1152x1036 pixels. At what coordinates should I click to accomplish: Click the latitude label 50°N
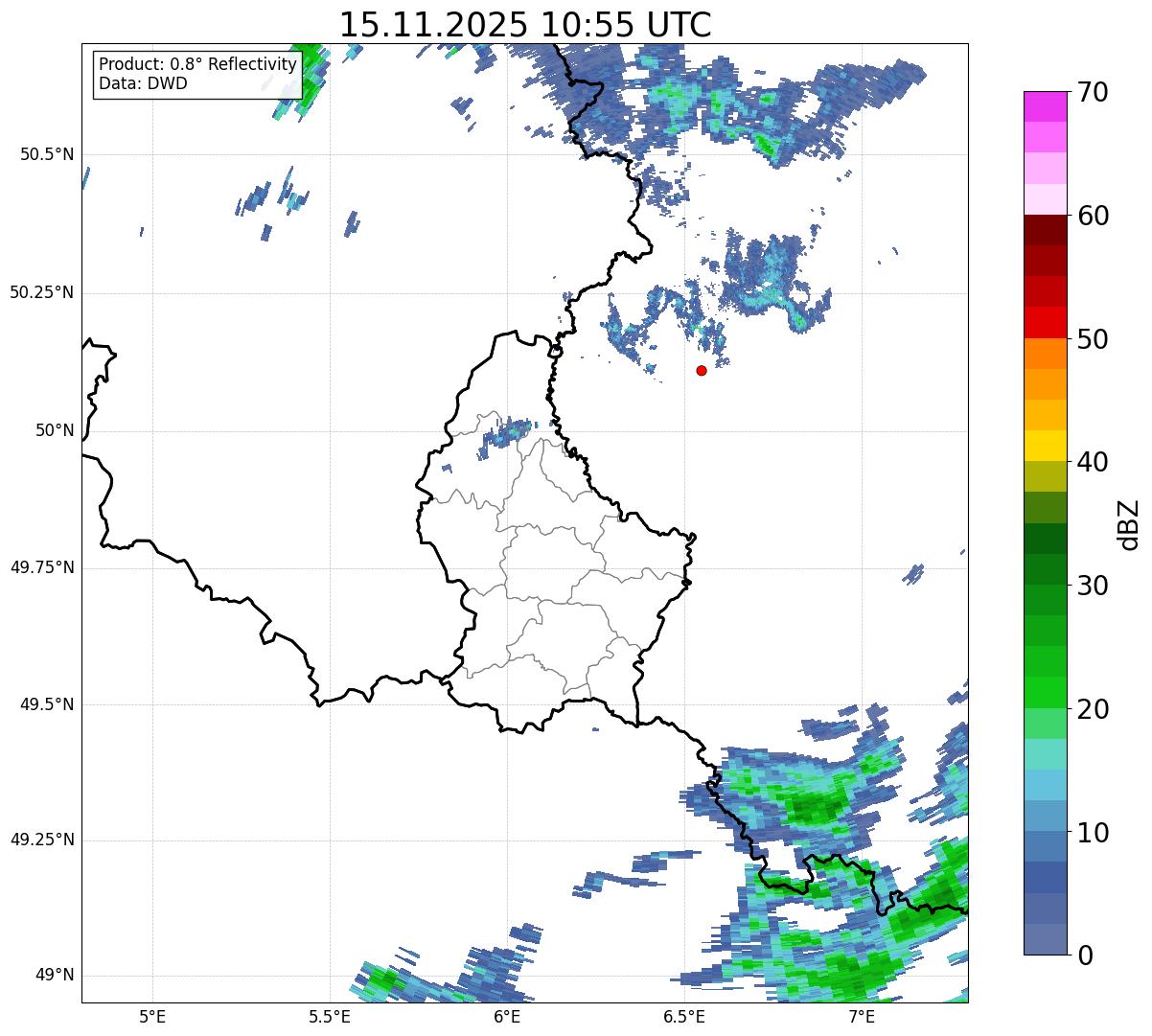point(55,430)
